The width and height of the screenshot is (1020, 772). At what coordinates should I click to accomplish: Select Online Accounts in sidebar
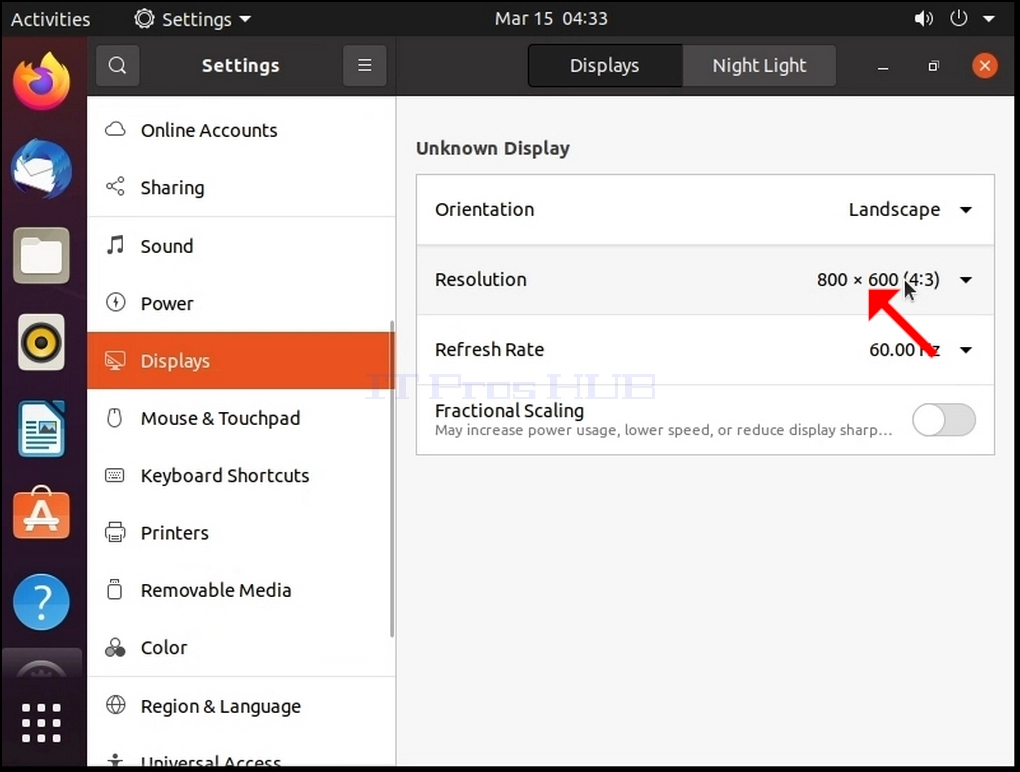pyautogui.click(x=241, y=130)
